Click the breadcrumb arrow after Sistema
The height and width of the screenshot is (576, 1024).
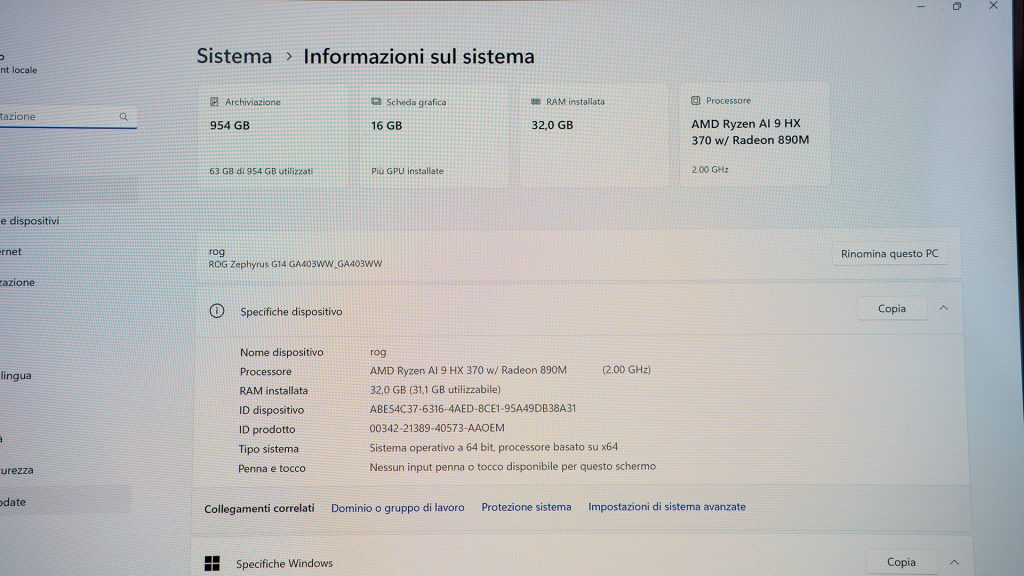pyautogui.click(x=289, y=57)
